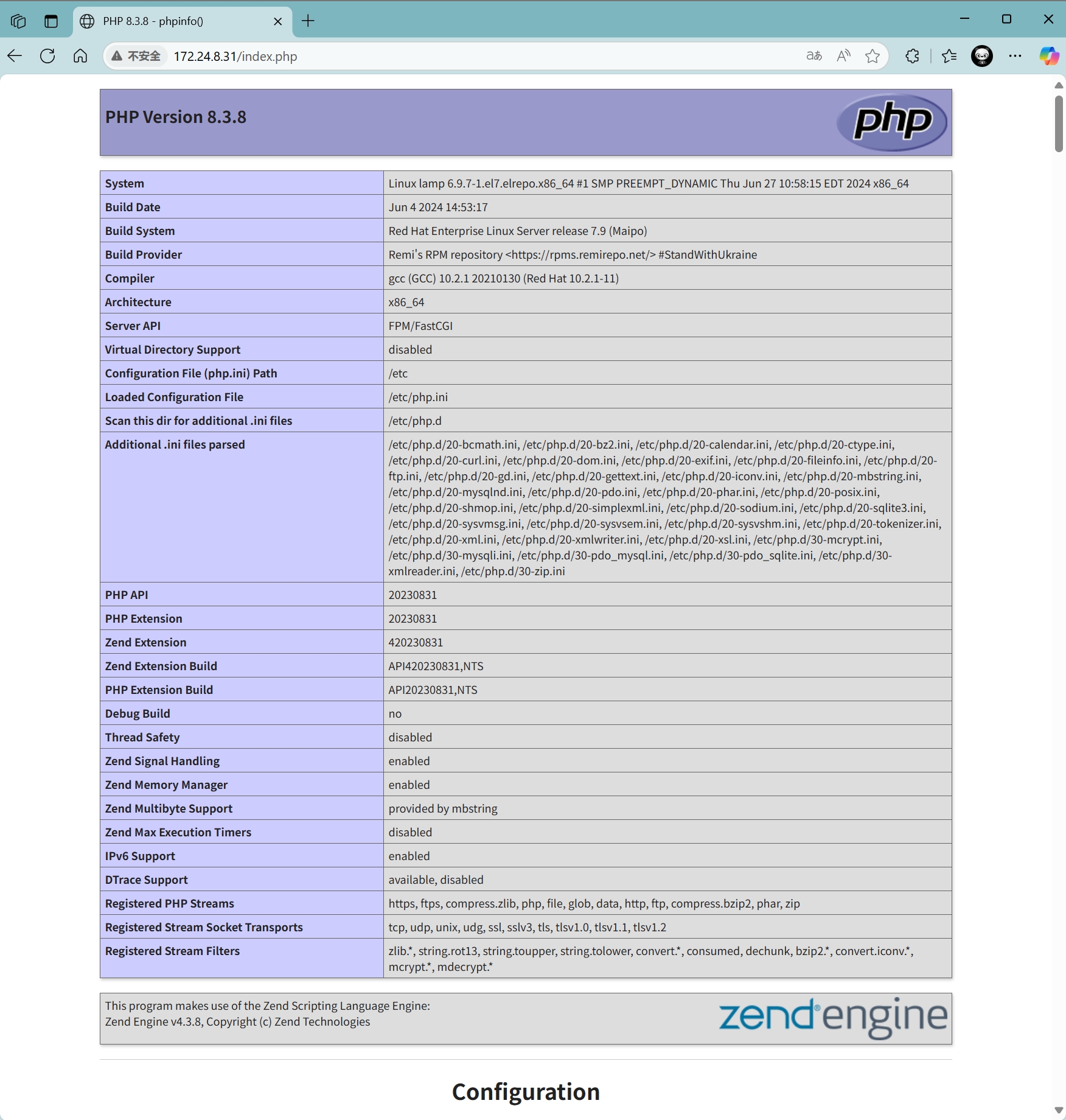Click the Zend Signal Handling label
The image size is (1066, 1120).
point(162,761)
